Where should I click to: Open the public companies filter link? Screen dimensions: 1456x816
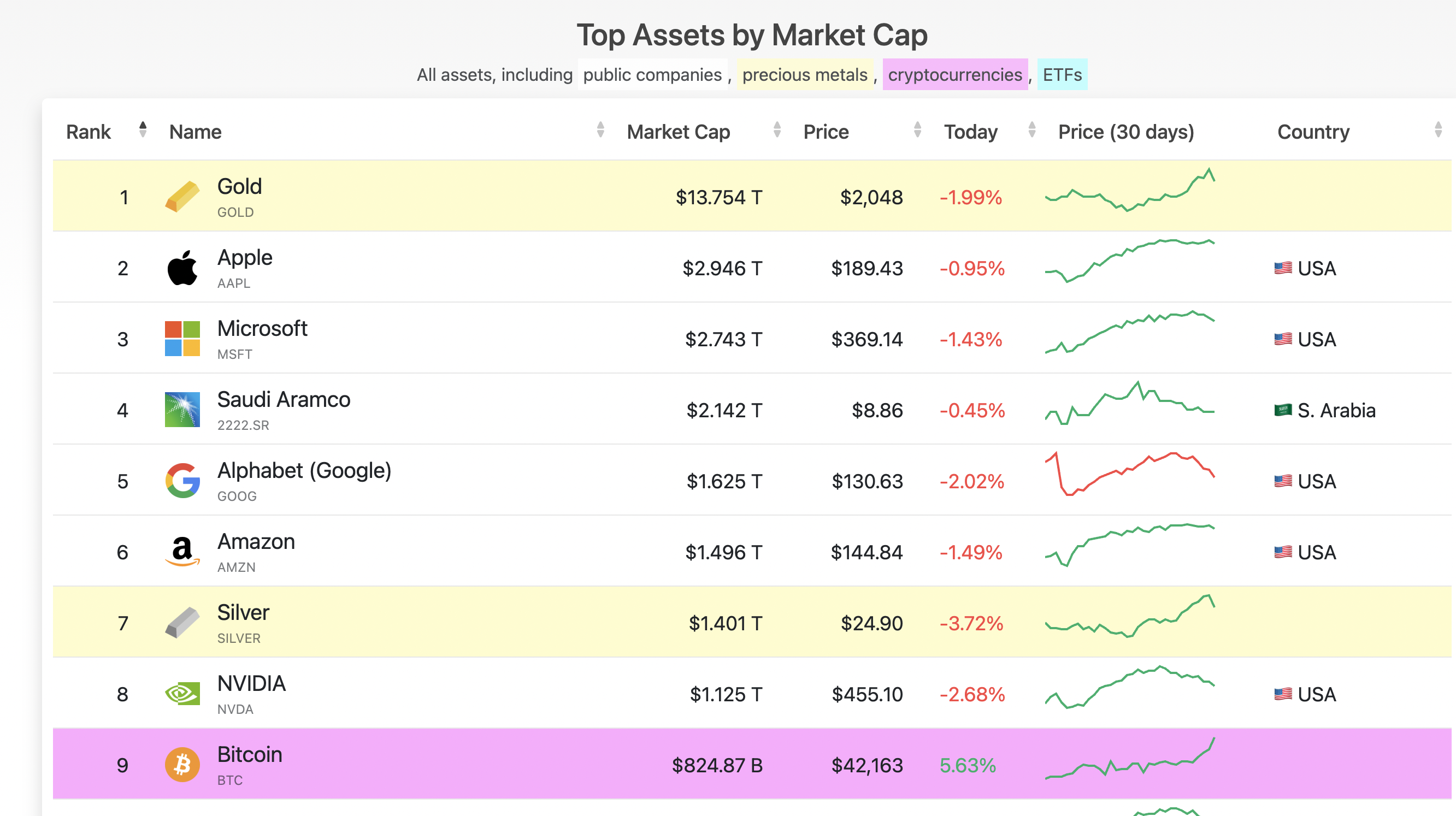652,75
